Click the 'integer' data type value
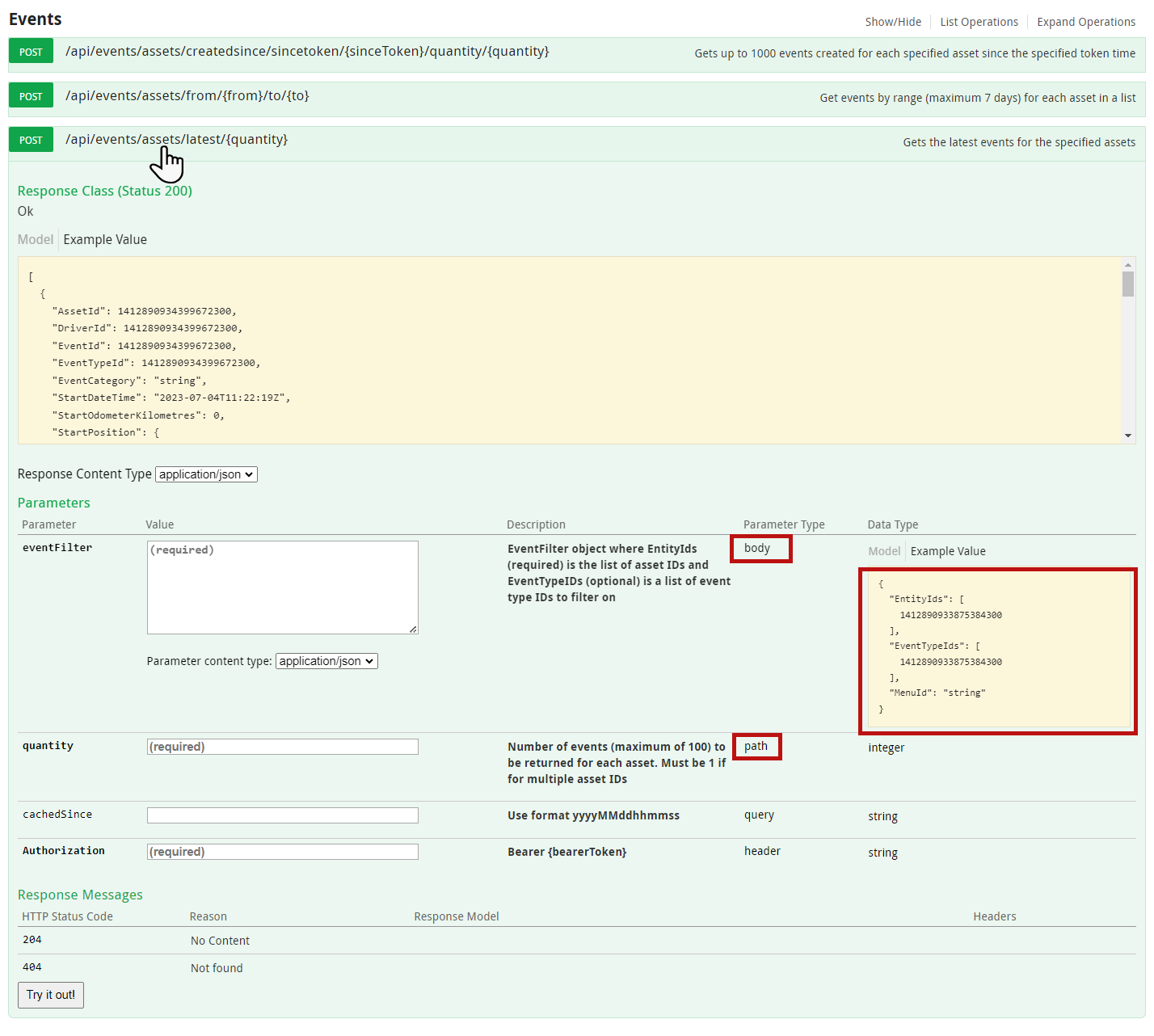Image resolution: width=1154 pixels, height=1036 pixels. (886, 748)
